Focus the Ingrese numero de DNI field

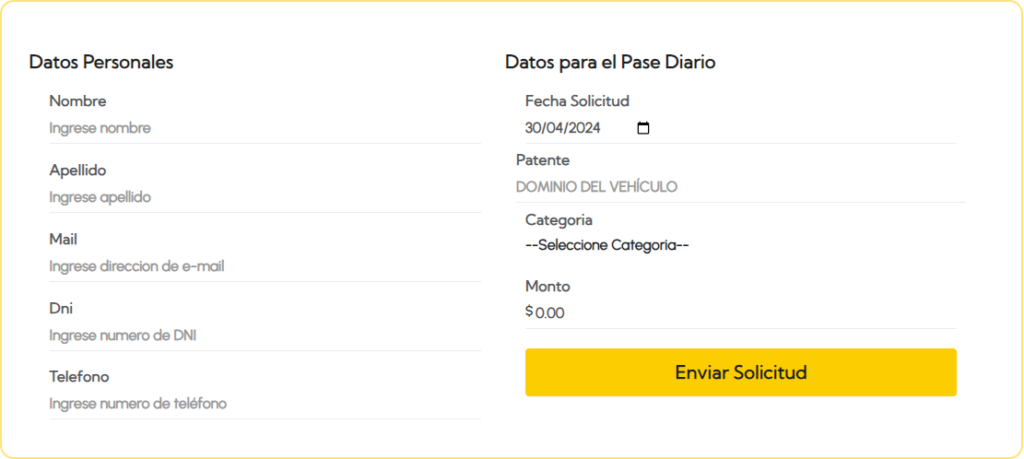(x=265, y=336)
